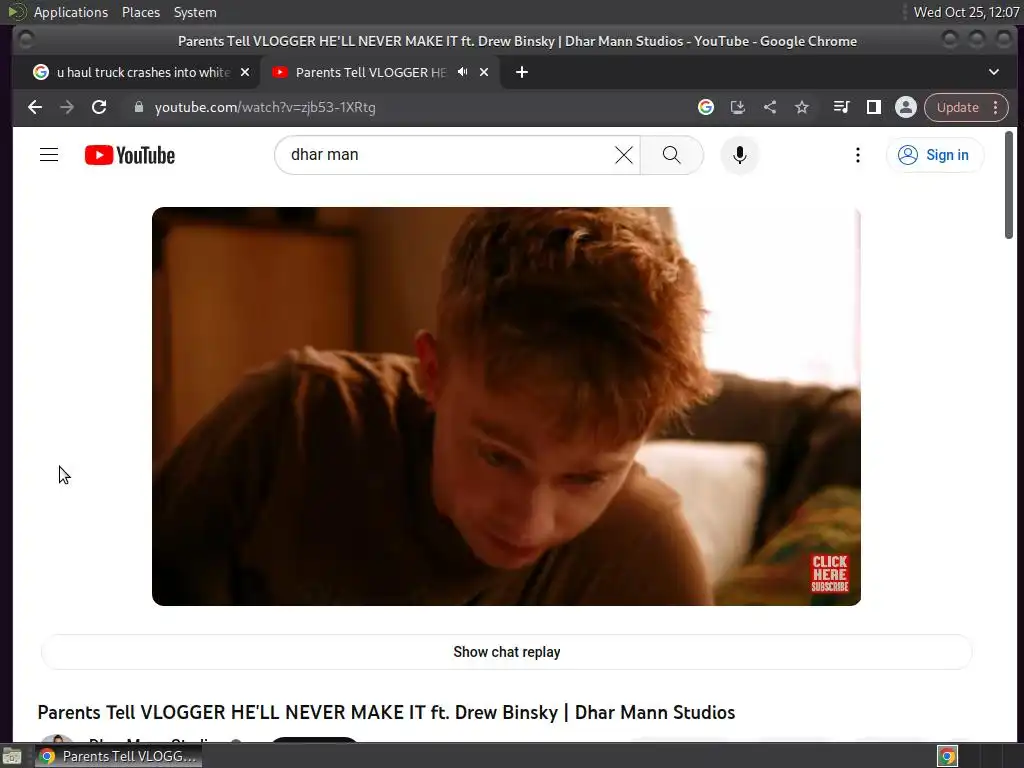Sign in to YouTube

pyautogui.click(x=934, y=155)
